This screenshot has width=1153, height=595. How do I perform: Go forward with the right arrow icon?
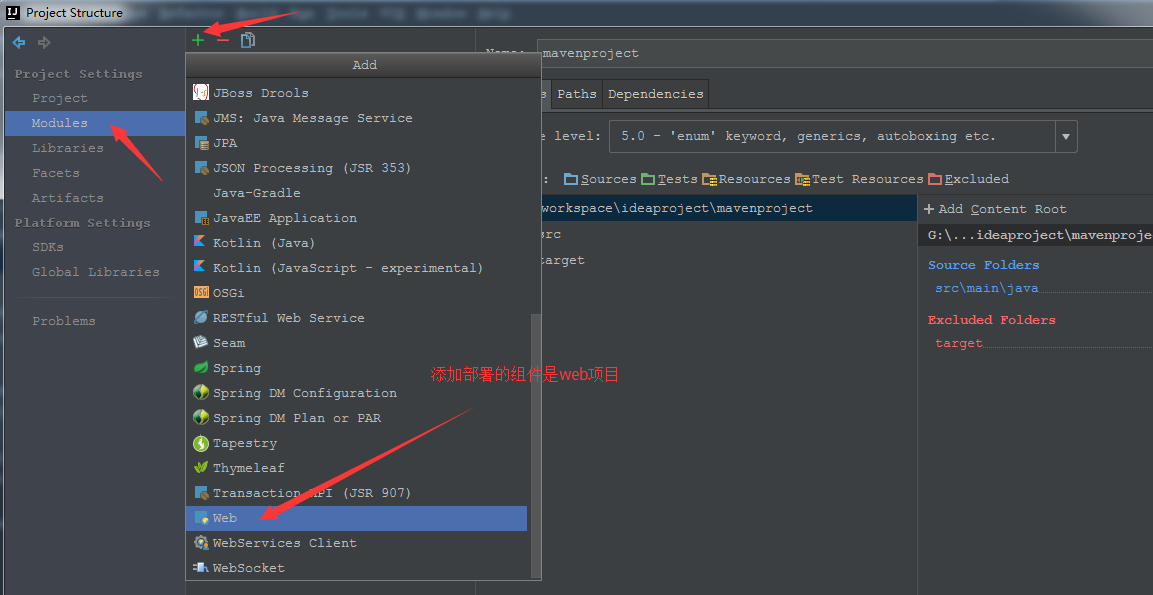pos(44,43)
